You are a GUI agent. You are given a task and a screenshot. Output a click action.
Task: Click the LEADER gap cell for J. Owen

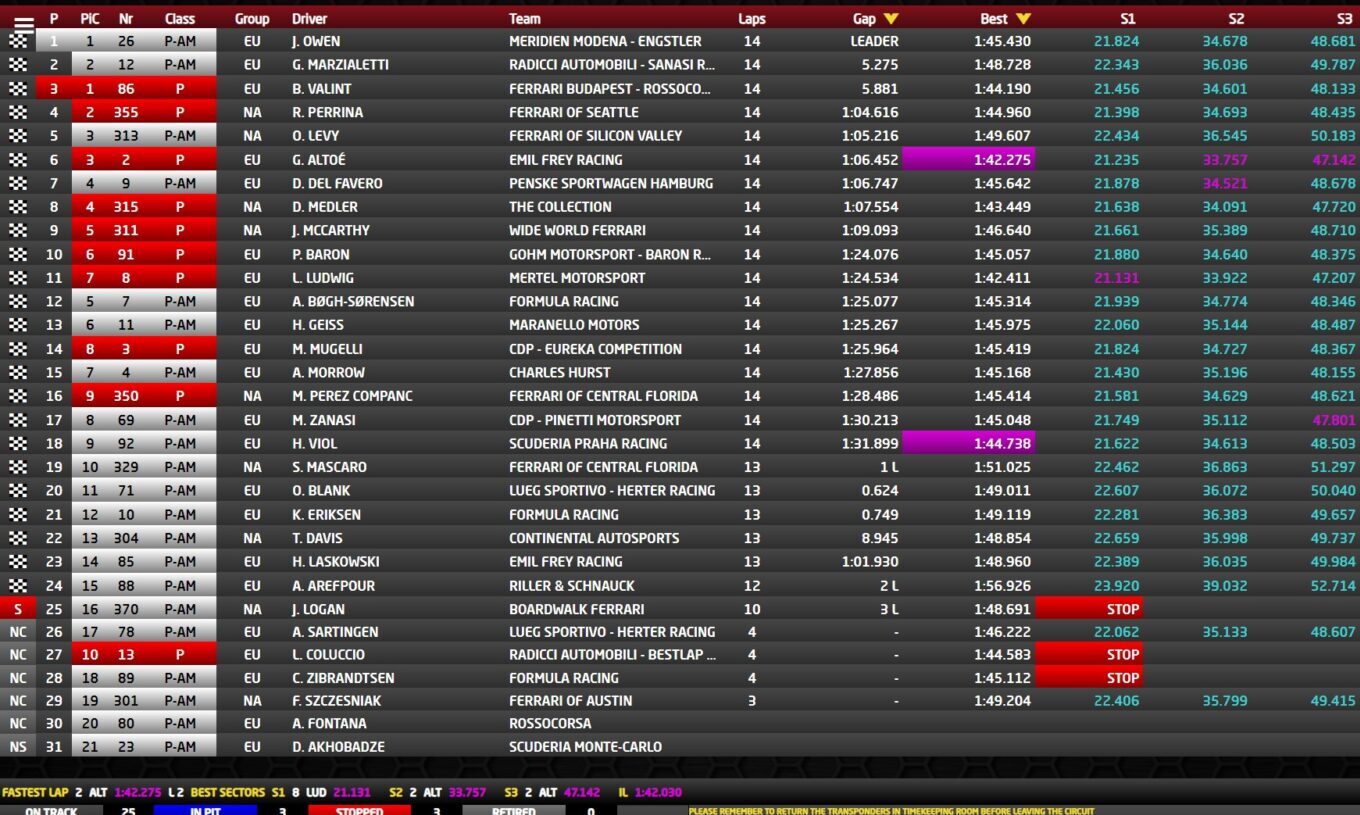874,41
